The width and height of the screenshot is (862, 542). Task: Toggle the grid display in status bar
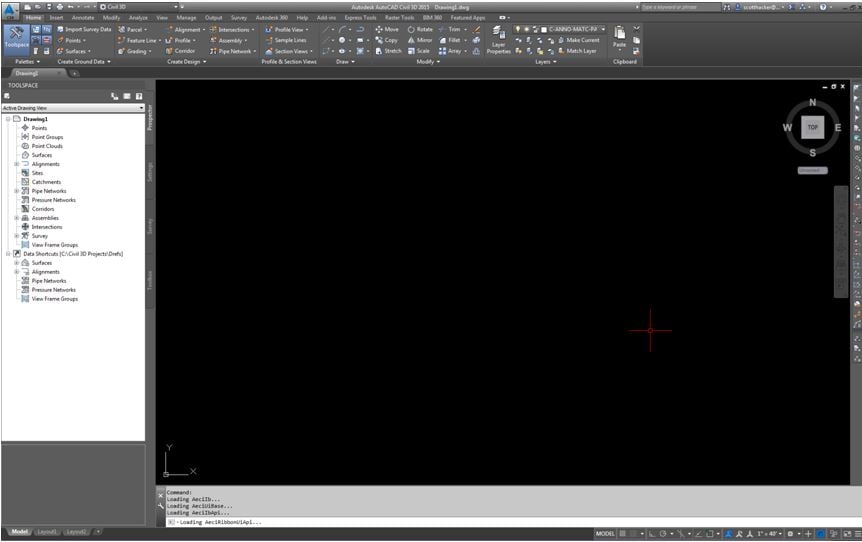(622, 534)
